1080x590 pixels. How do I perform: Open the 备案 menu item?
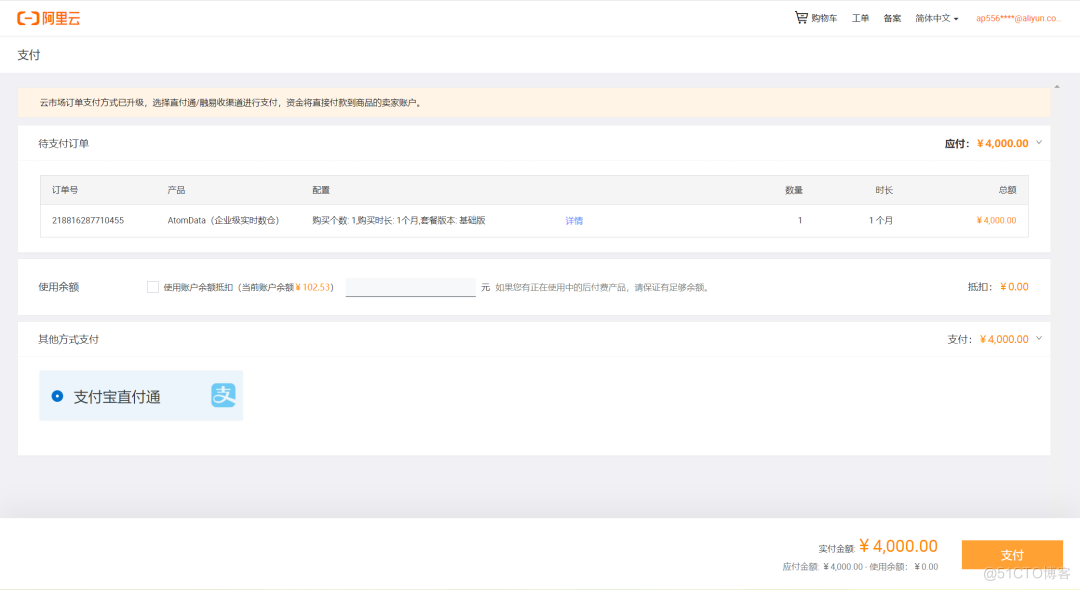(892, 19)
